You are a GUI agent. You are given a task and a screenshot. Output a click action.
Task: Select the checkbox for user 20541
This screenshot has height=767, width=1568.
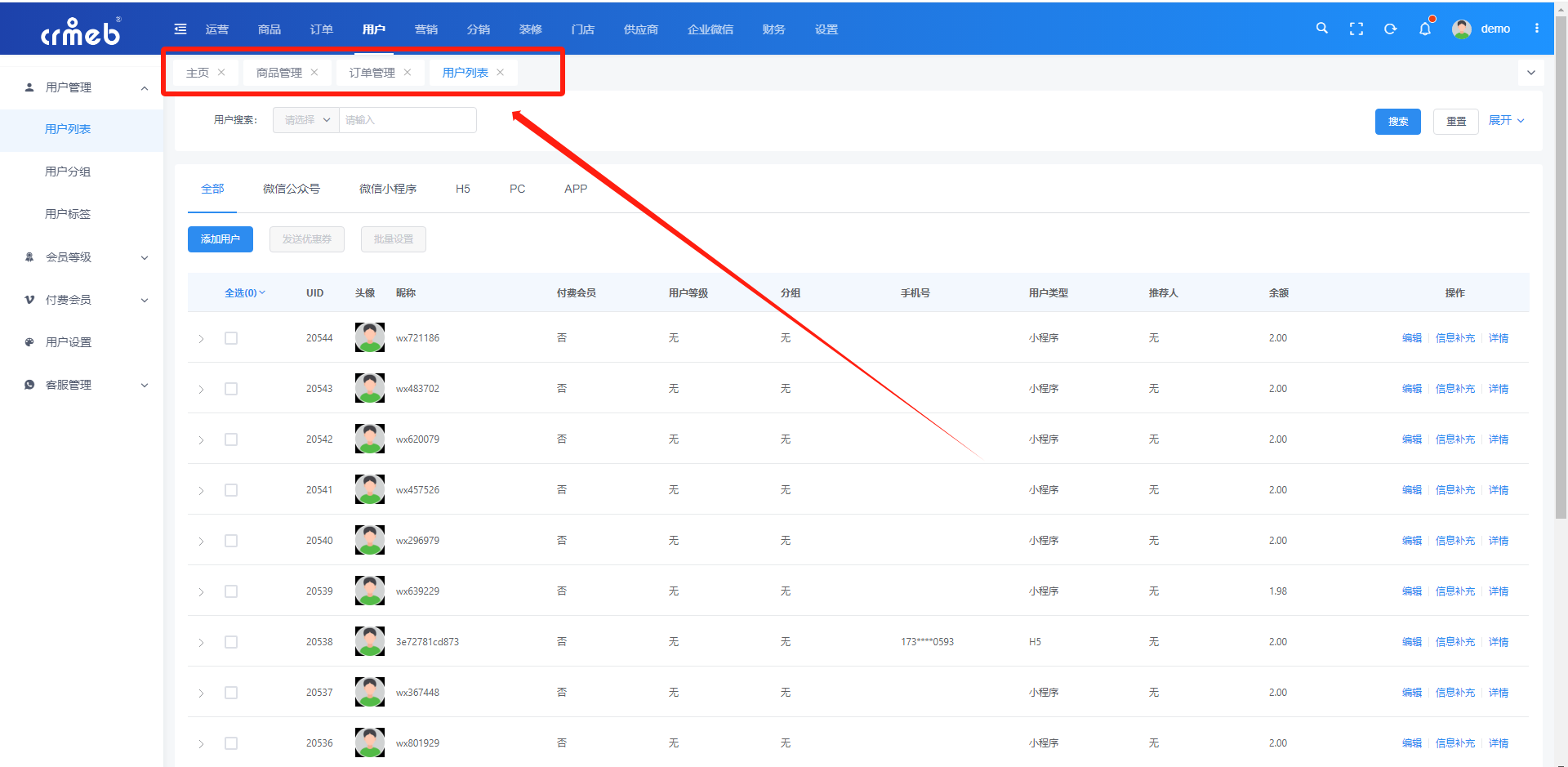click(x=231, y=490)
